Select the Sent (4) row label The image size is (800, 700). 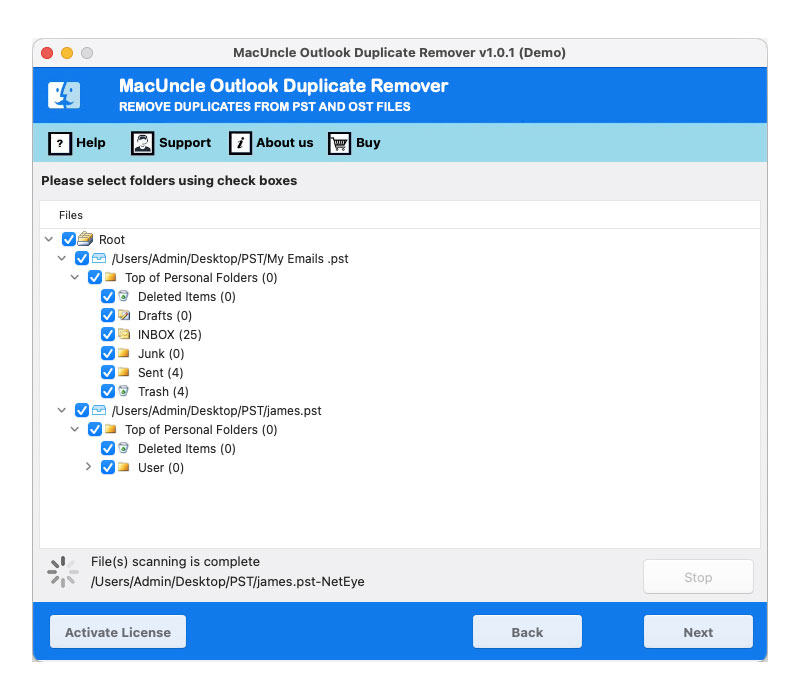pyautogui.click(x=161, y=372)
